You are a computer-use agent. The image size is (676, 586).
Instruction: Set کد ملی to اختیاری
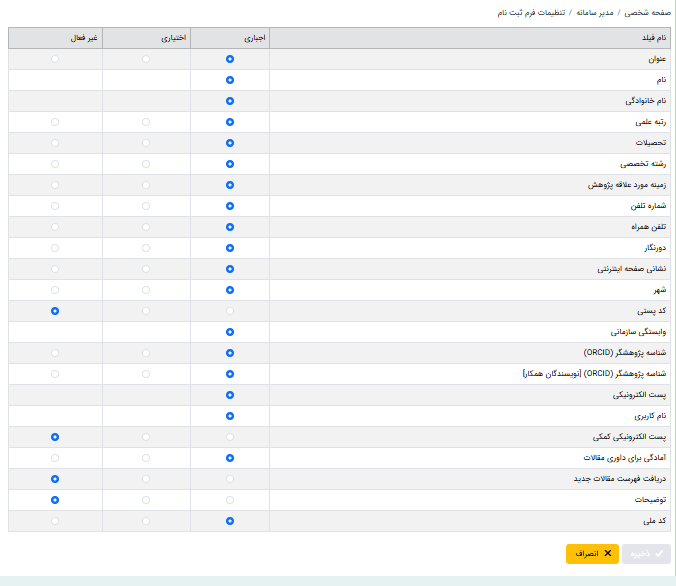point(146,521)
